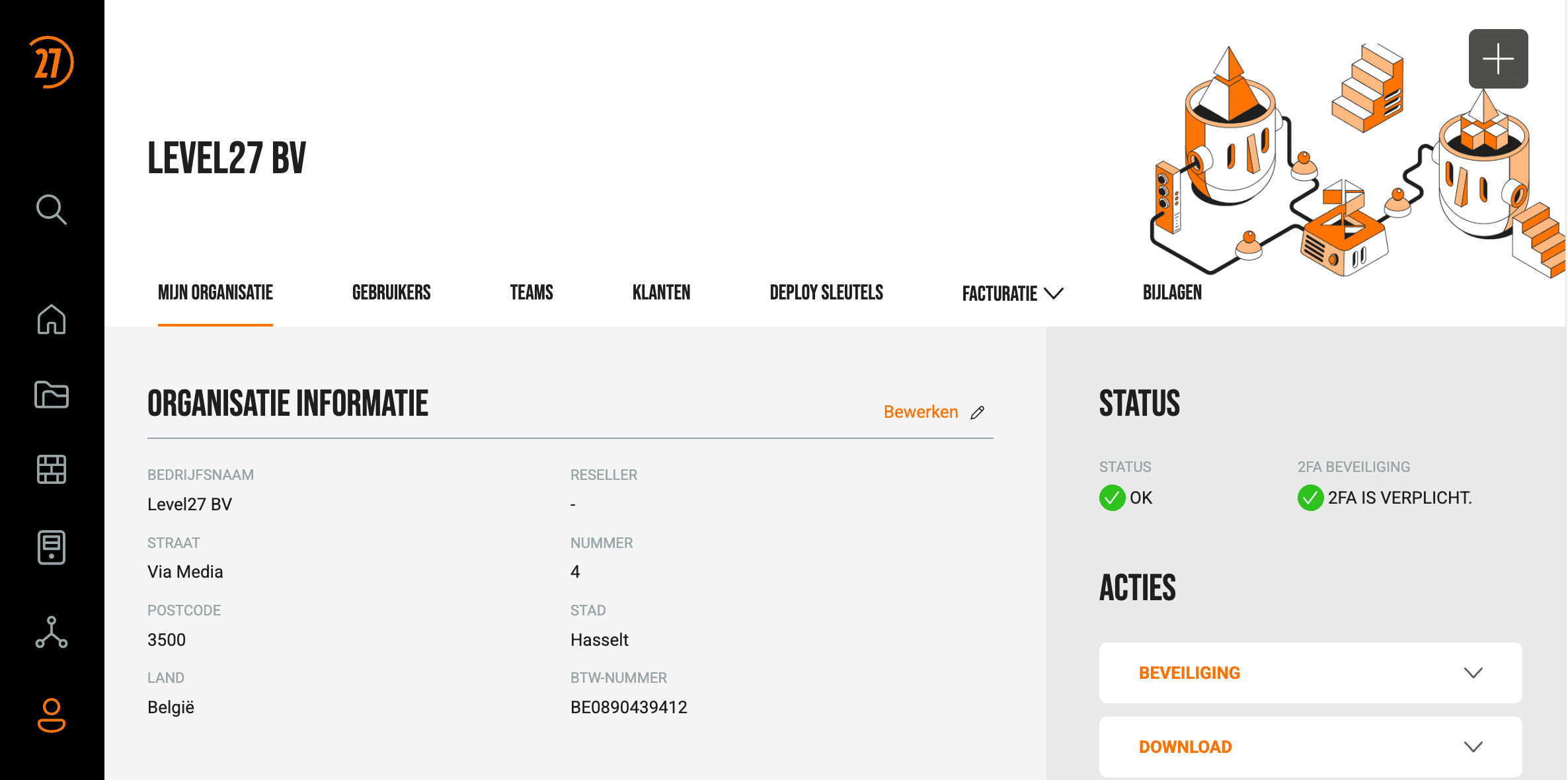1568x780 pixels.
Task: Click the network nodes sidebar icon
Action: click(x=52, y=632)
